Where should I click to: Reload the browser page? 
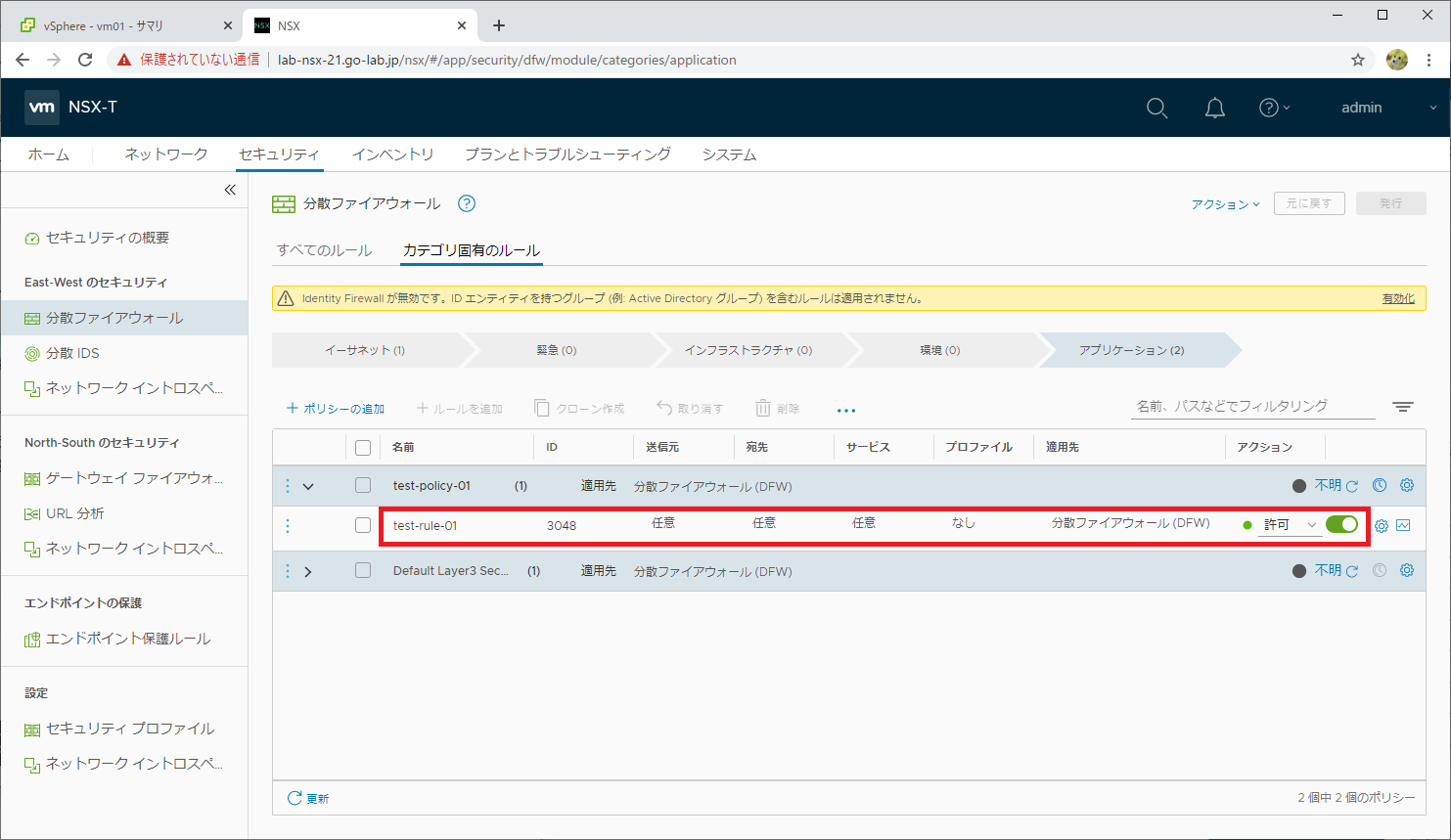click(x=85, y=60)
